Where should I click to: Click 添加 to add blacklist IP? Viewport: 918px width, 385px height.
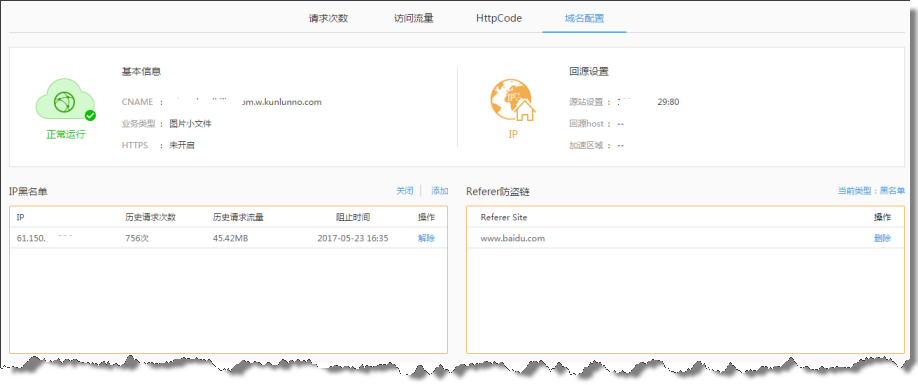[440, 191]
